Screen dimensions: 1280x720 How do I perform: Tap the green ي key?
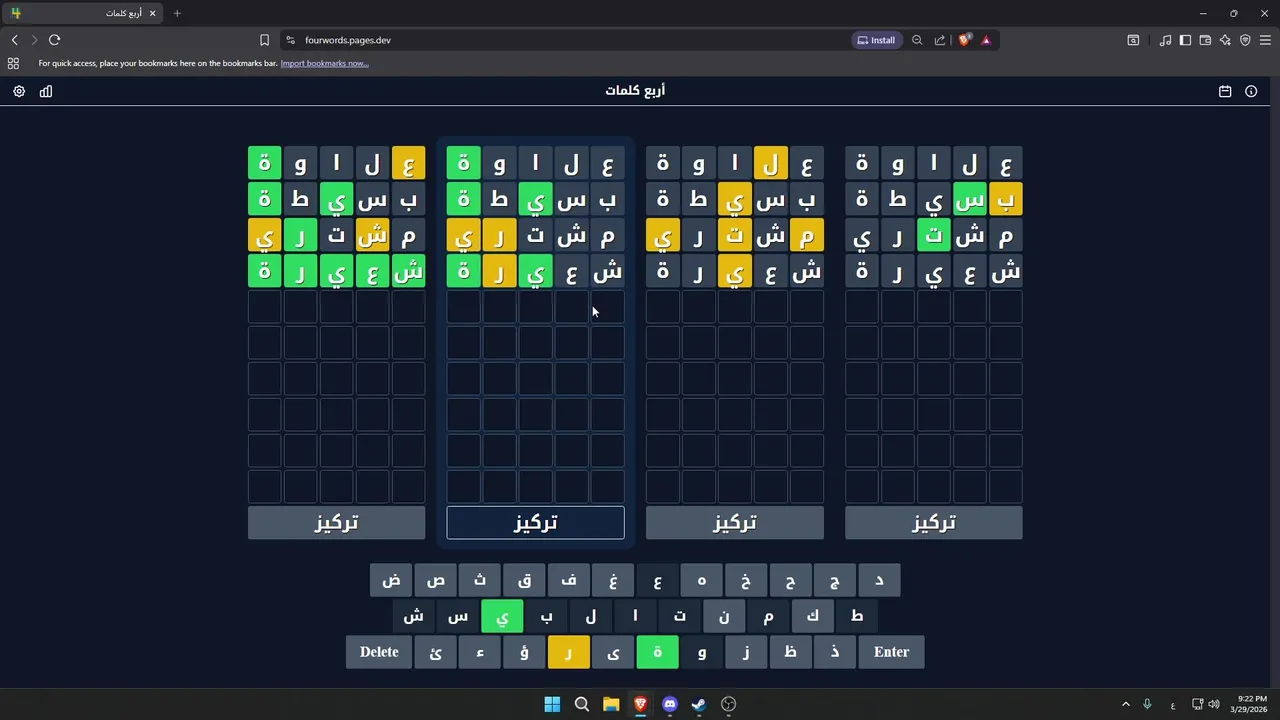coord(502,616)
